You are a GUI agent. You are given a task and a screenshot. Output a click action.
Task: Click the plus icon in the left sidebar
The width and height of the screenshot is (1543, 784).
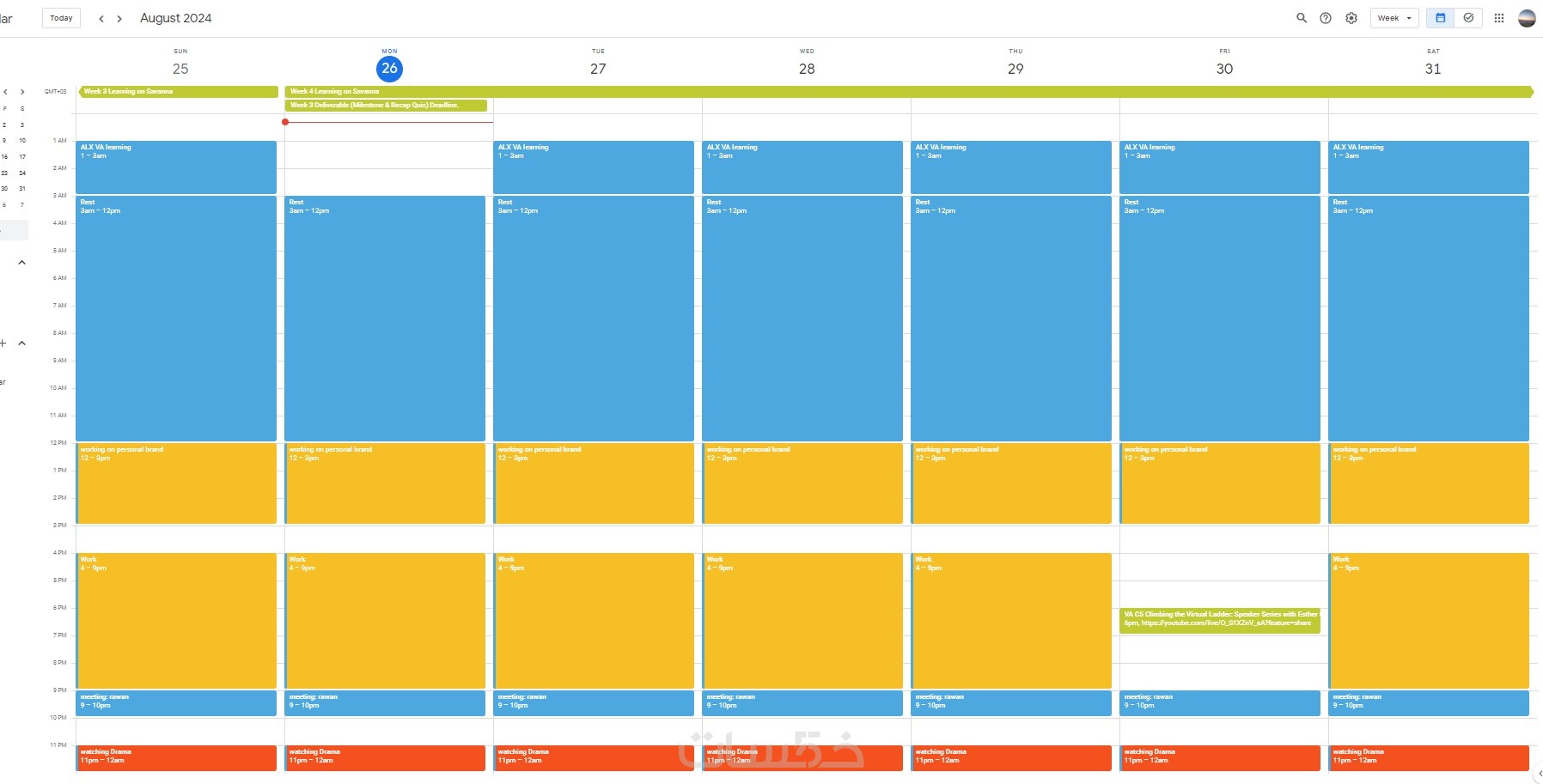tap(3, 343)
